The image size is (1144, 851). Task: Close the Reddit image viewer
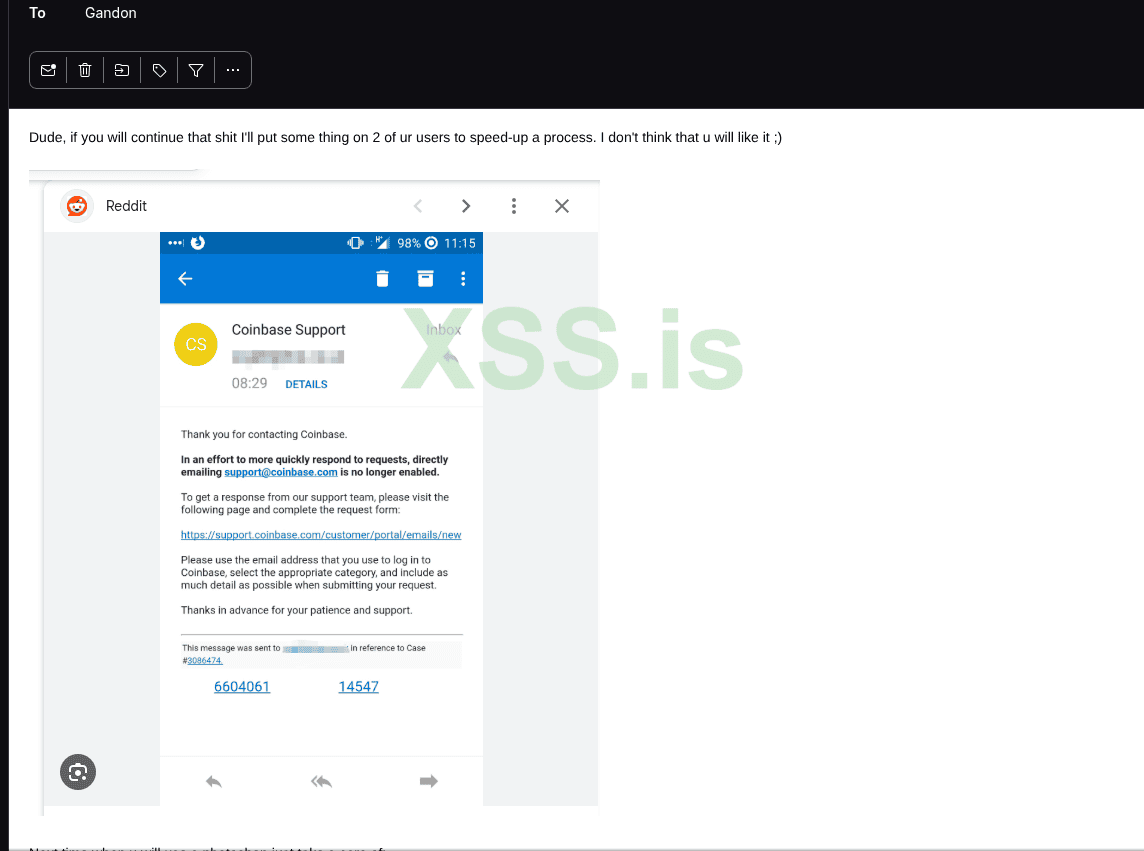click(x=562, y=207)
